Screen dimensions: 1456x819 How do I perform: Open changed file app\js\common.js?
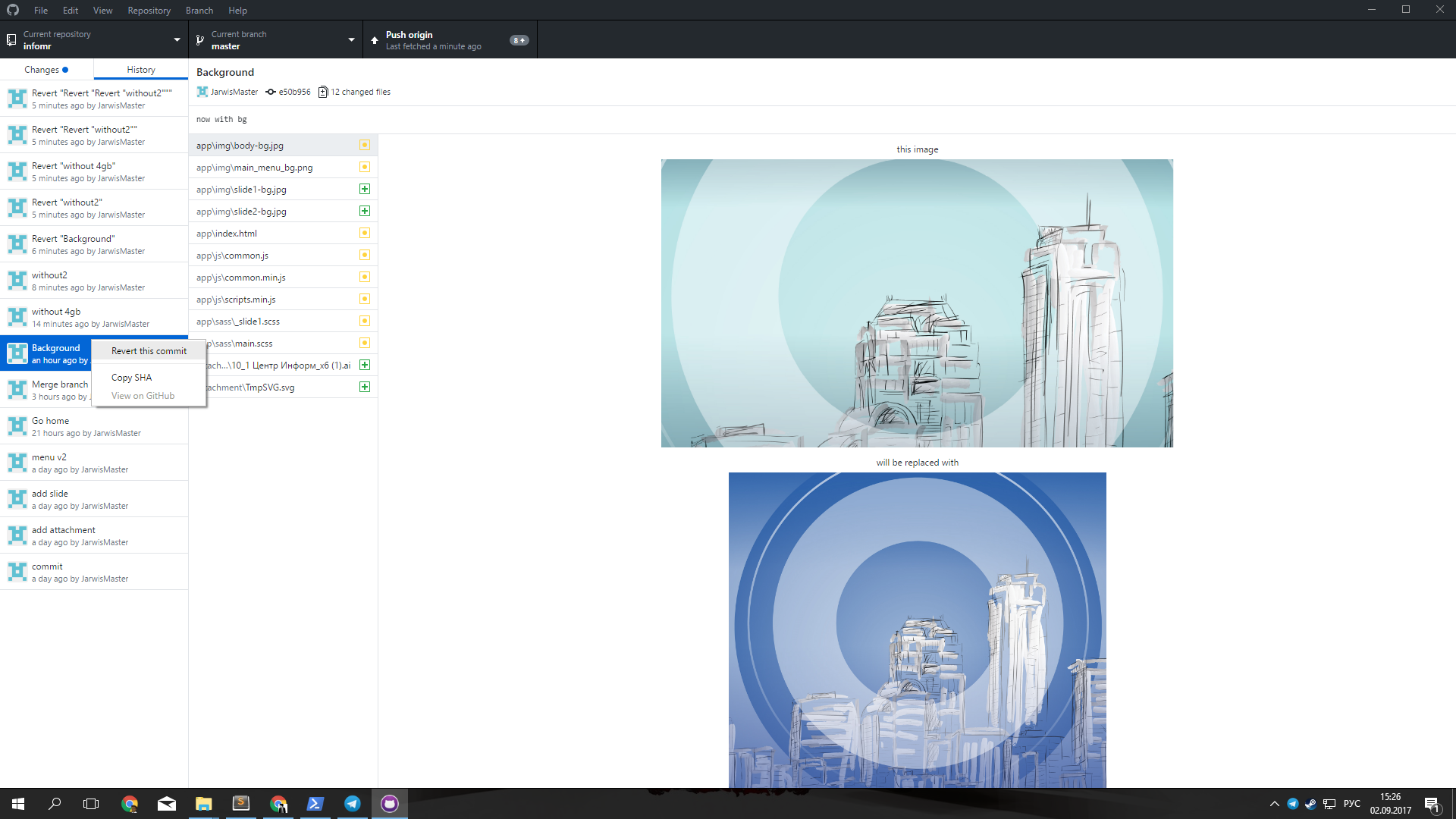click(x=283, y=256)
